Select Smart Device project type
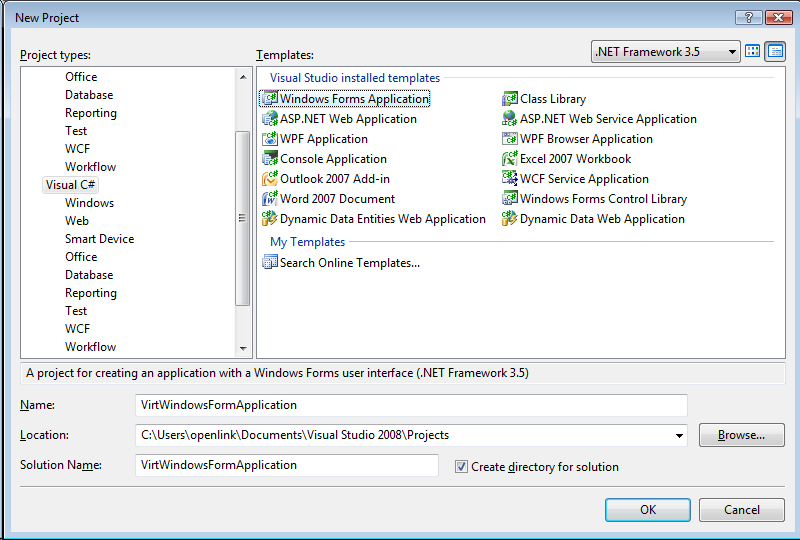This screenshot has height=540, width=800. pos(99,239)
